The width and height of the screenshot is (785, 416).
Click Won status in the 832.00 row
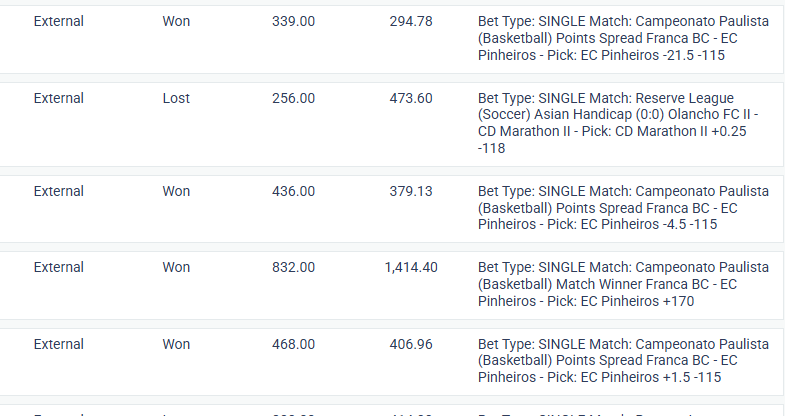tap(176, 267)
